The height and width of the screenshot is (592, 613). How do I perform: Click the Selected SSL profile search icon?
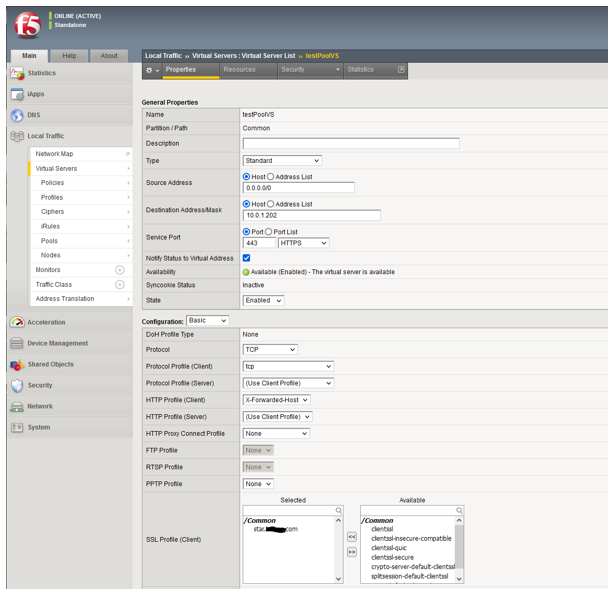pos(339,510)
